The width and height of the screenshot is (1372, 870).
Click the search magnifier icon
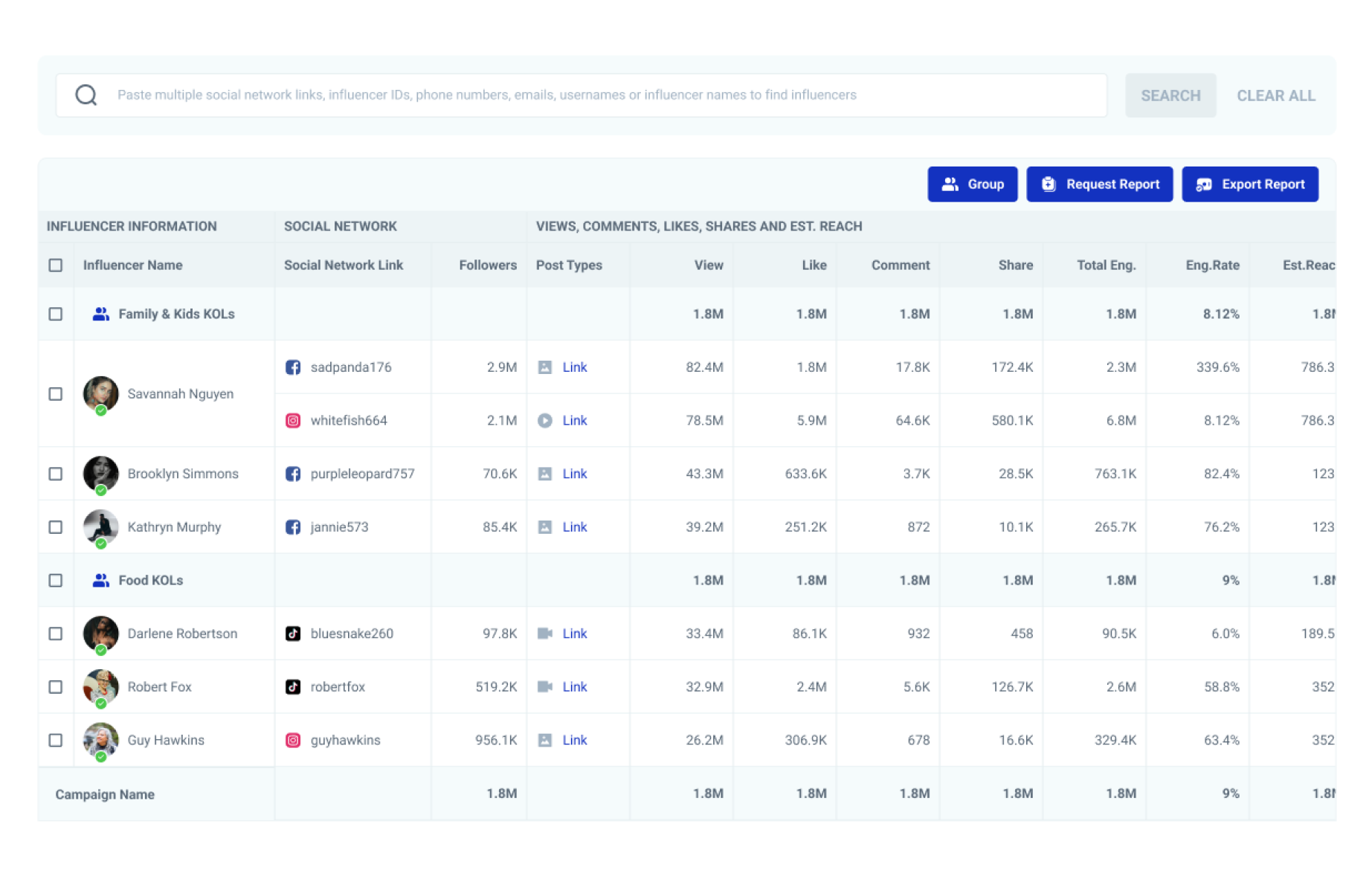pyautogui.click(x=86, y=95)
